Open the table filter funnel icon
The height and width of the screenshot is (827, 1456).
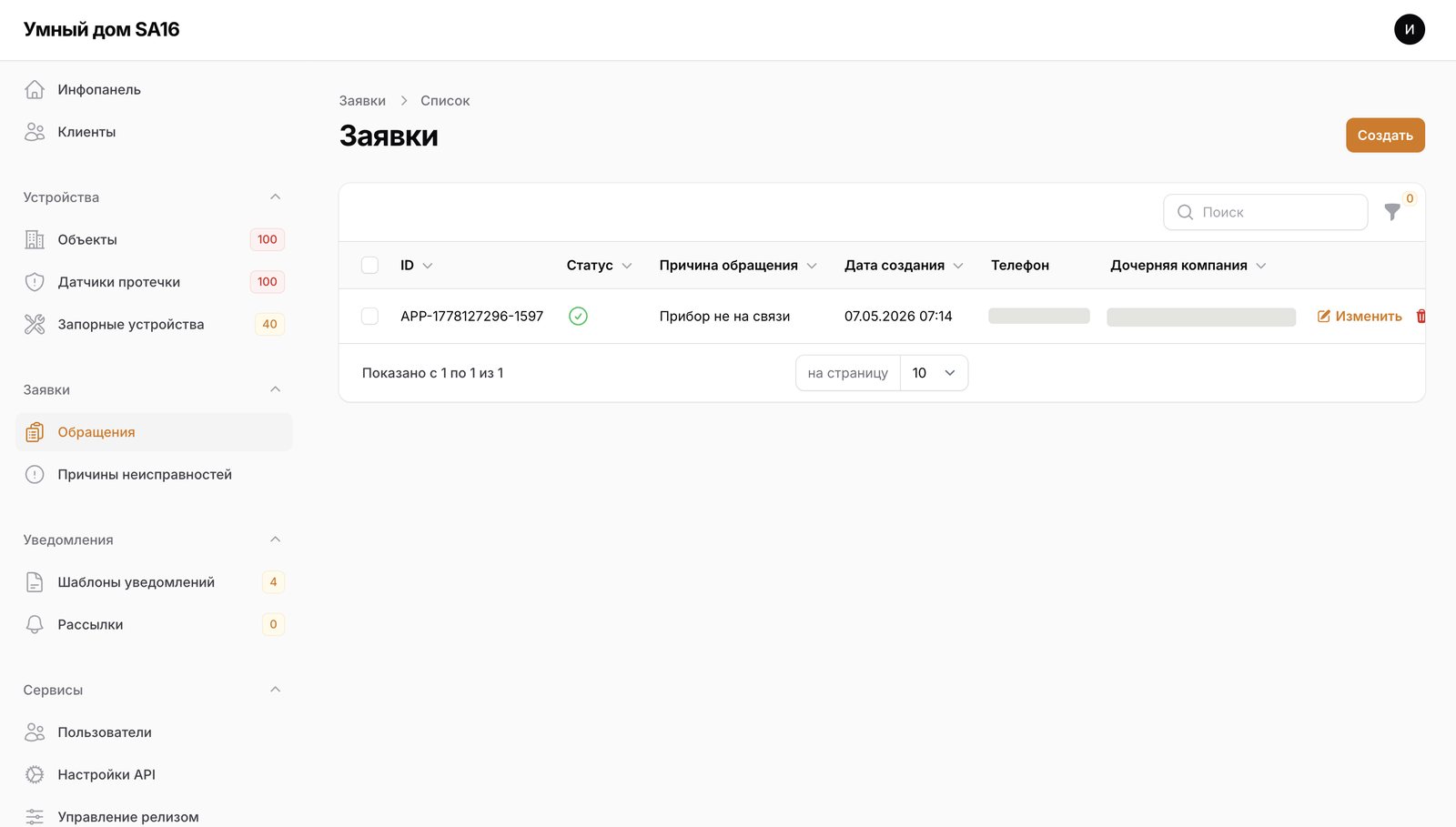point(1392,212)
